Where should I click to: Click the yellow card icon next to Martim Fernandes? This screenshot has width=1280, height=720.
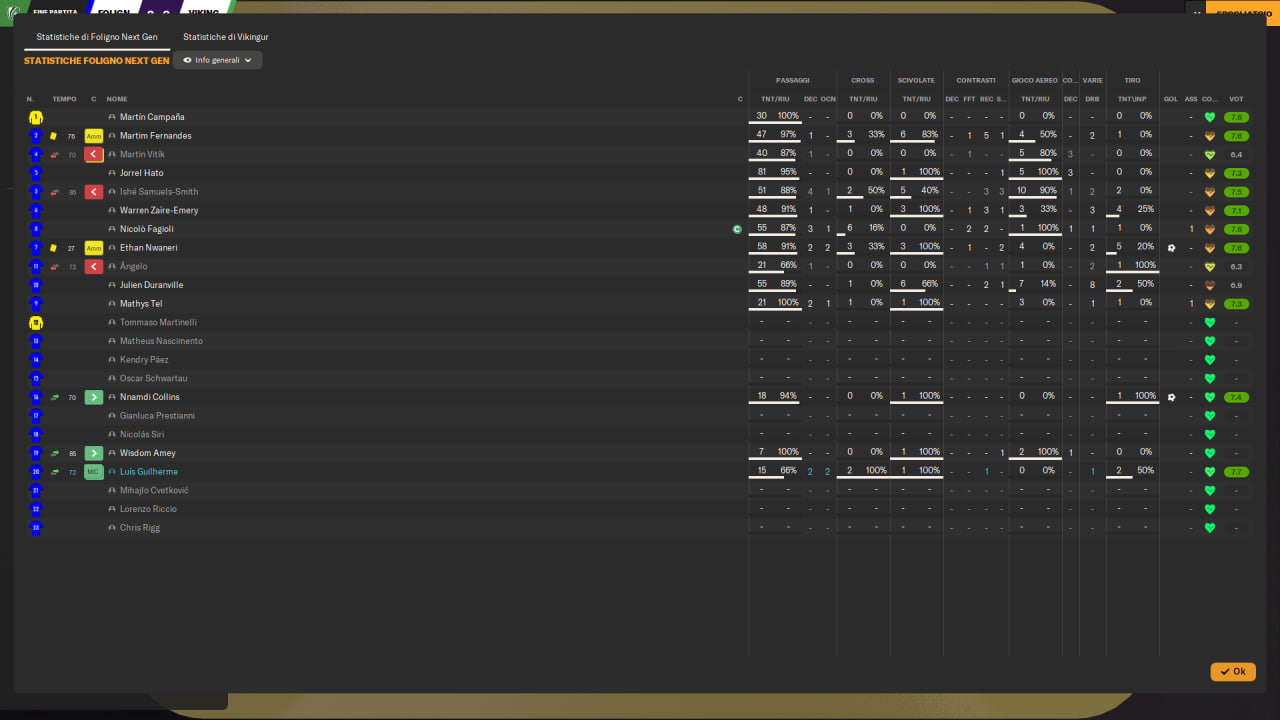click(x=53, y=136)
